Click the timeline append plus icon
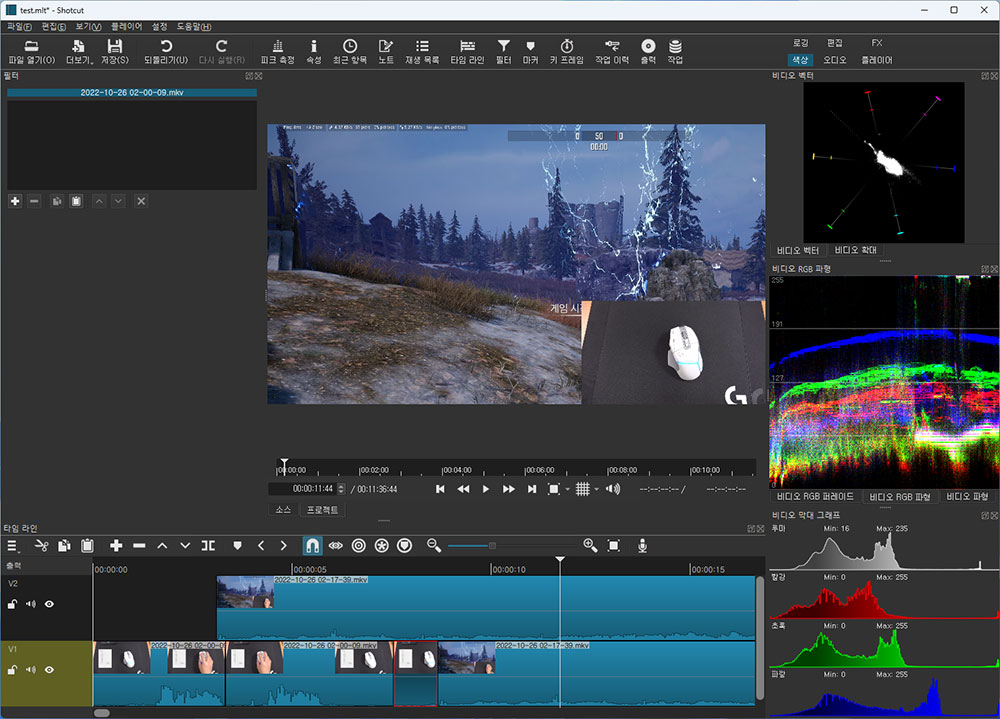Screen dimensions: 1000x719 116,545
